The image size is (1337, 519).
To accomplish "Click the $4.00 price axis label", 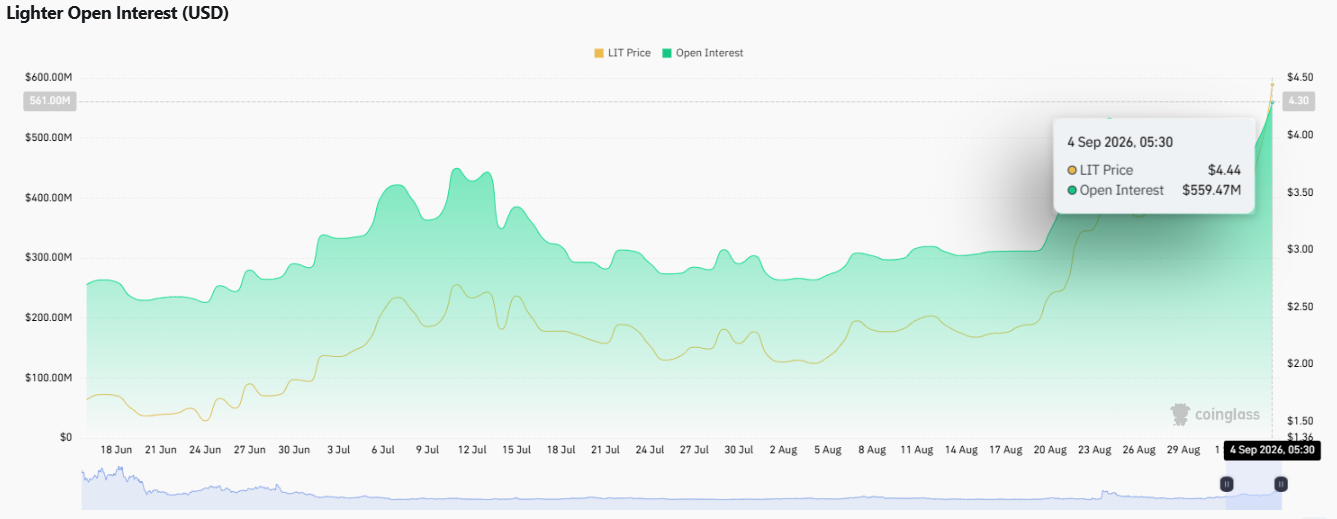I will [1300, 134].
